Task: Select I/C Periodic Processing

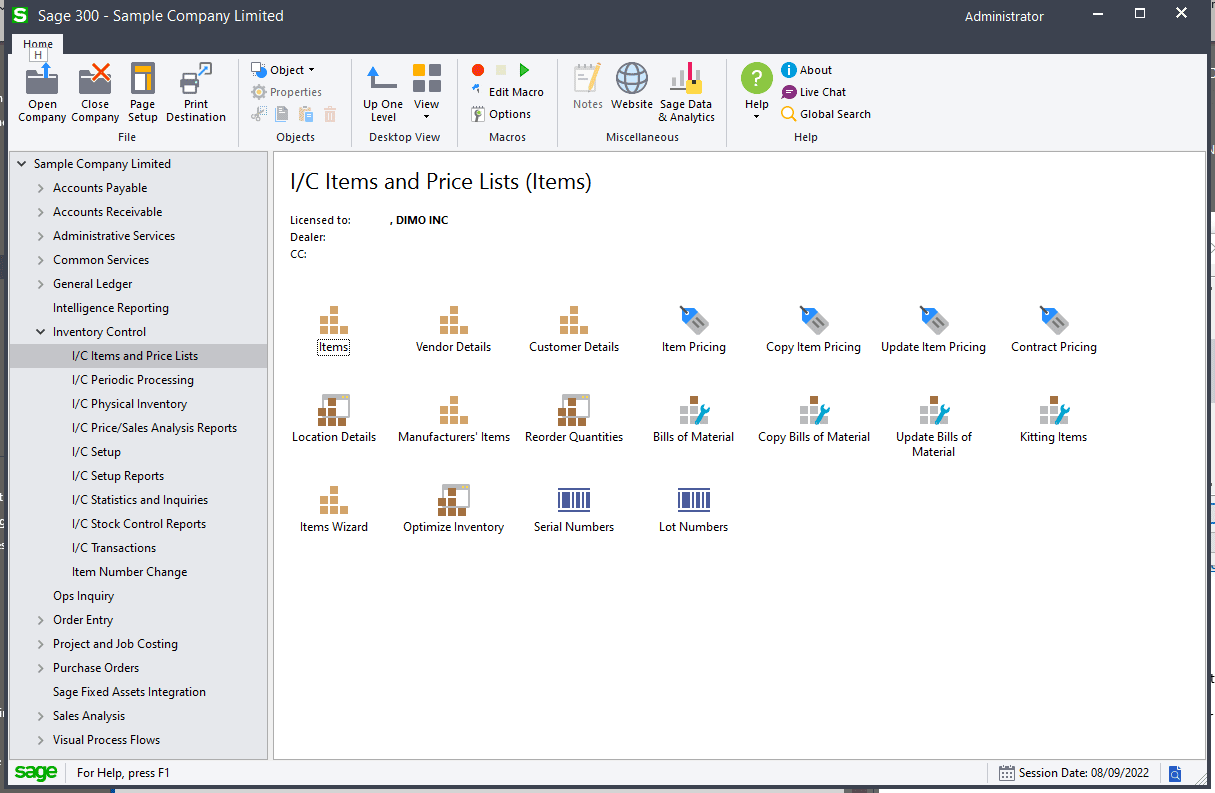Action: tap(133, 380)
